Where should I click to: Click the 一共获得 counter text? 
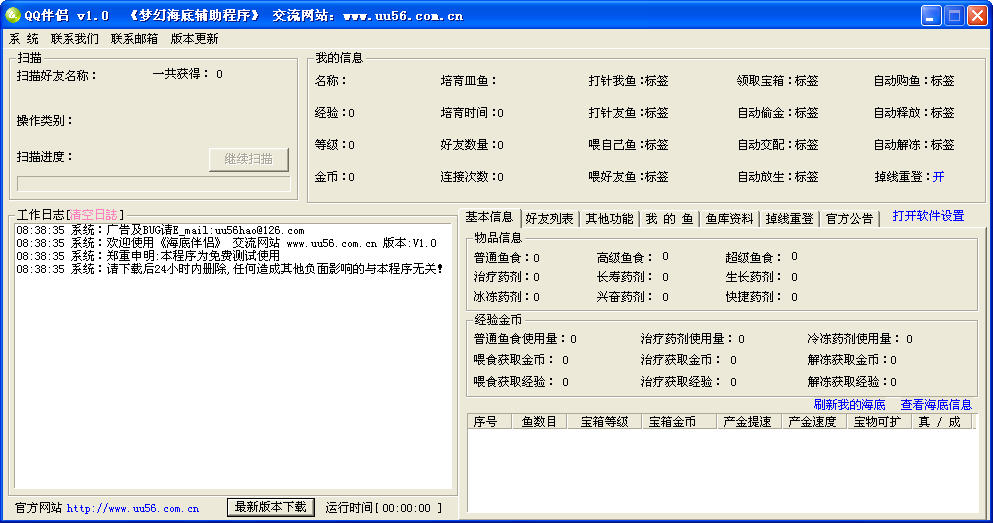pos(187,74)
